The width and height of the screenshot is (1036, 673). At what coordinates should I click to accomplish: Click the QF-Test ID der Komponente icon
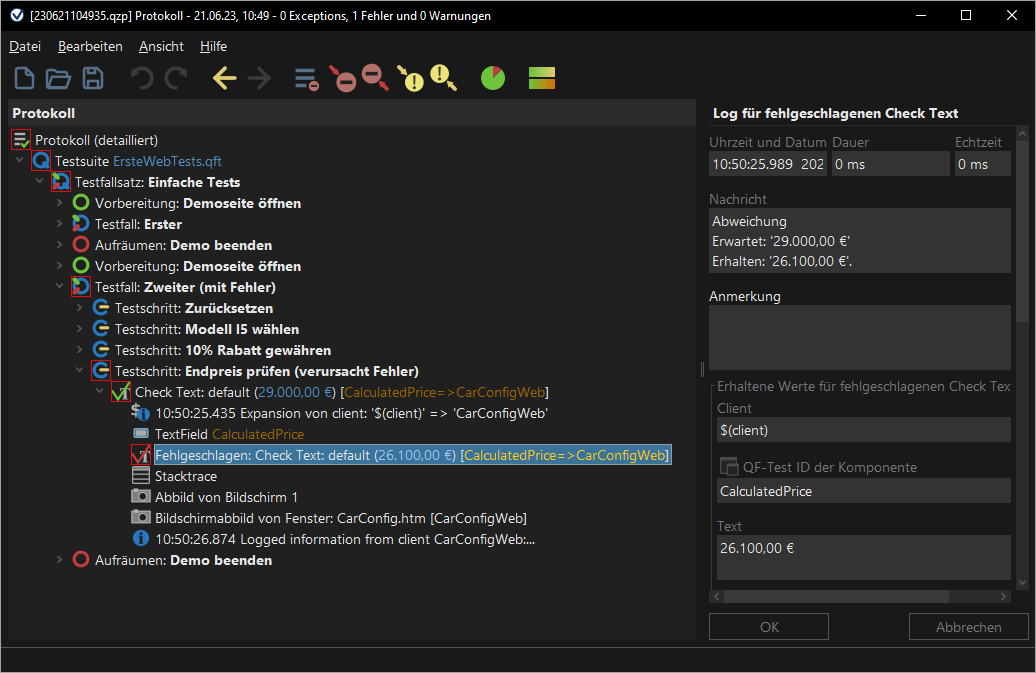(729, 467)
